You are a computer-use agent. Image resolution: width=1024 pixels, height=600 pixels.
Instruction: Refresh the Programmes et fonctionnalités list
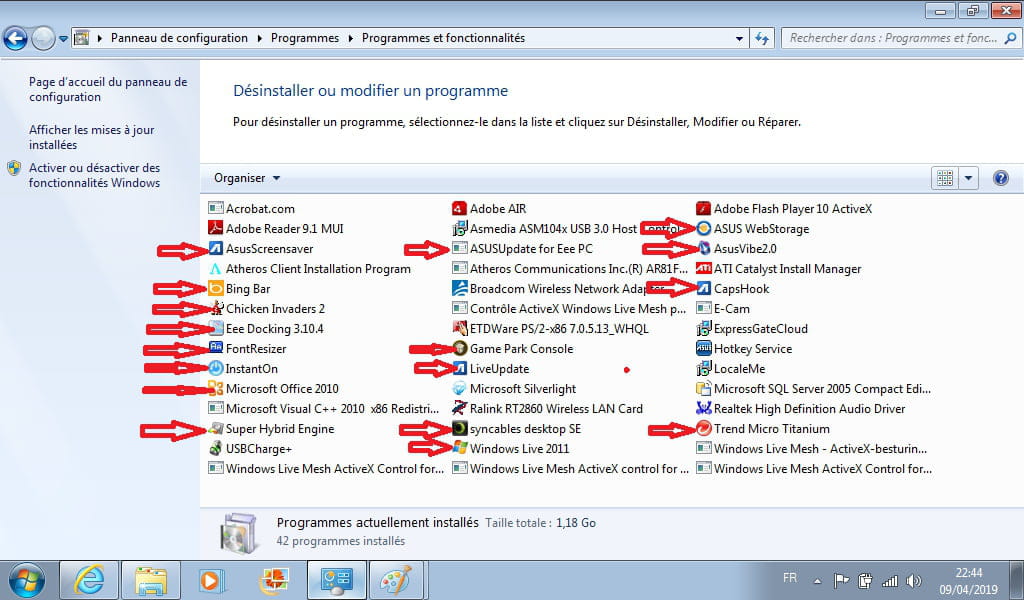pos(761,38)
